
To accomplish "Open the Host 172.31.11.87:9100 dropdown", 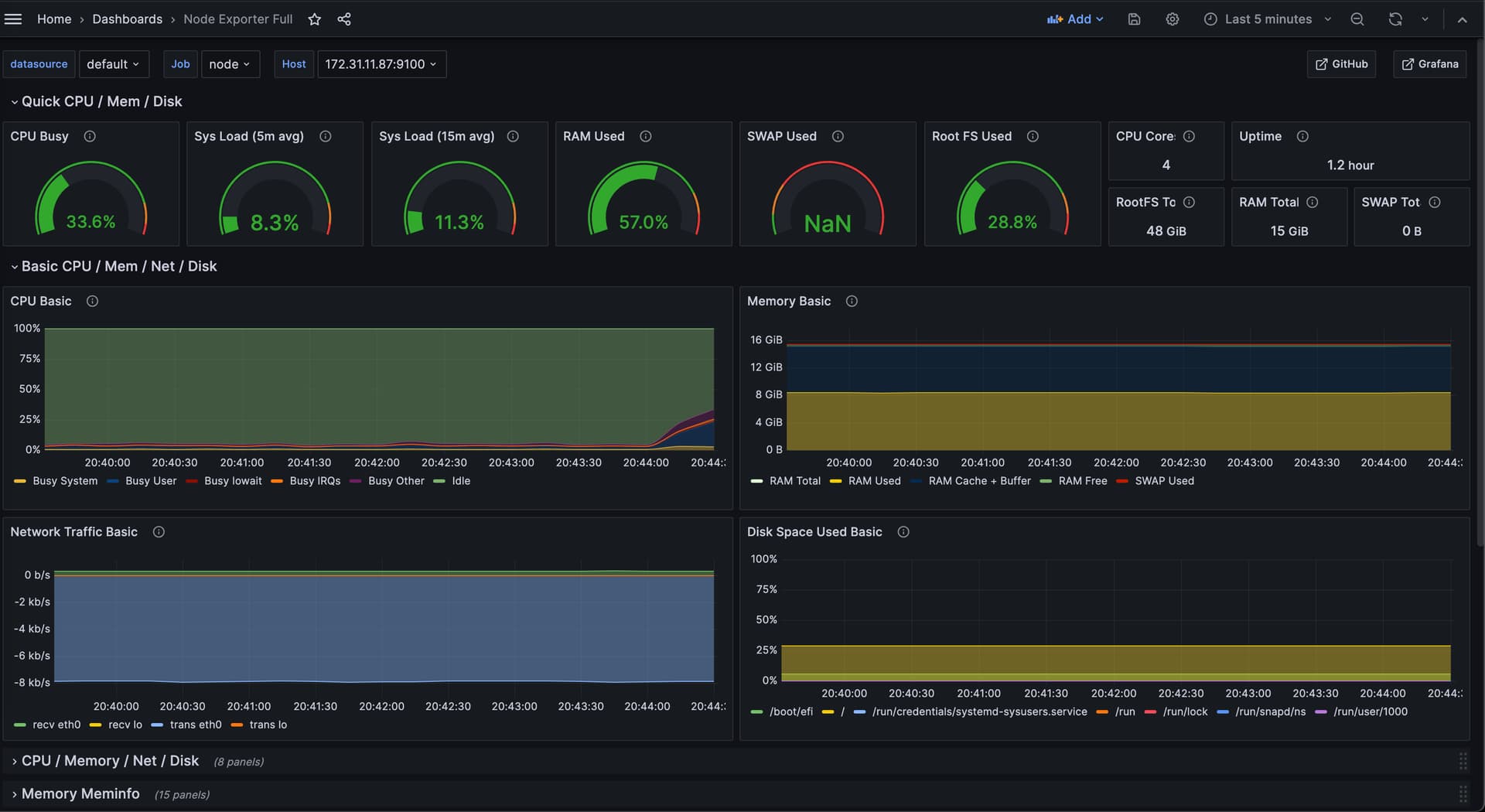I will (x=381, y=64).
